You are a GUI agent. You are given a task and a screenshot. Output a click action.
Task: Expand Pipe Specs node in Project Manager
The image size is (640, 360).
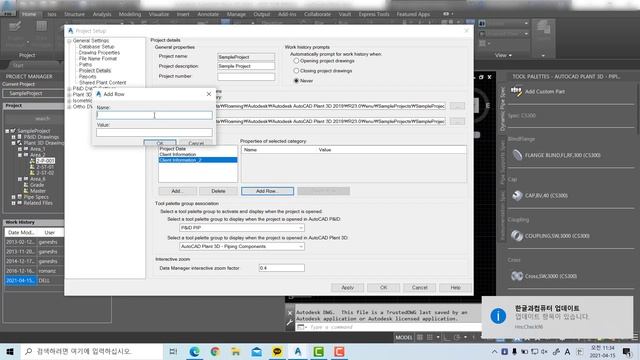pyautogui.click(x=13, y=197)
